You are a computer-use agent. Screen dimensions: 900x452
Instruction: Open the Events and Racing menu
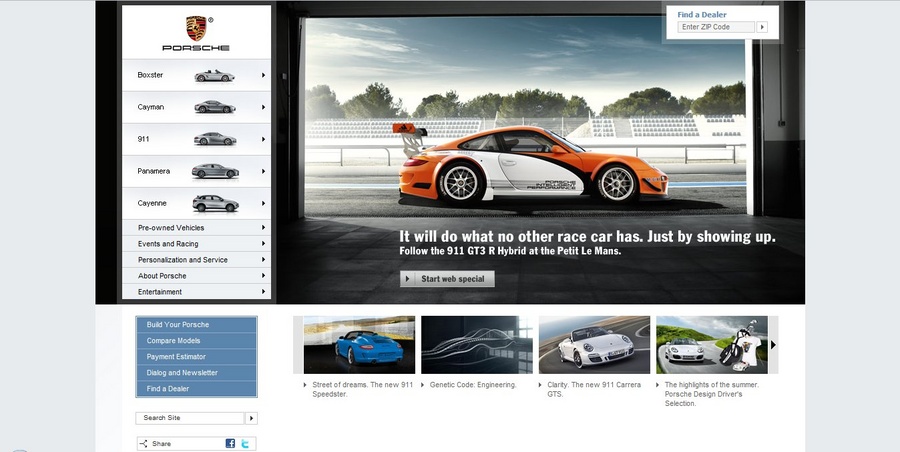[x=168, y=244]
